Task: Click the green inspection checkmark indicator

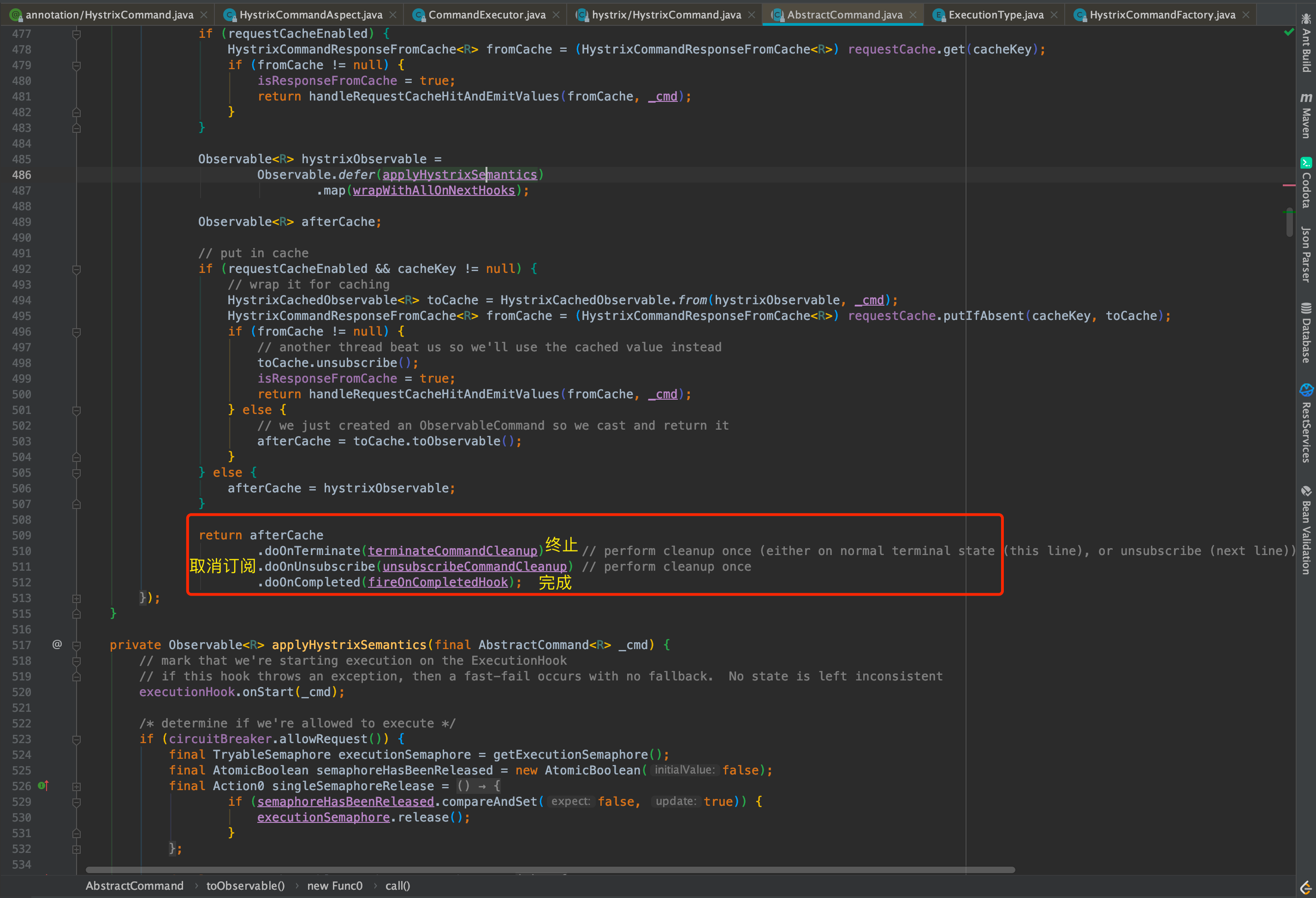Action: (1289, 32)
